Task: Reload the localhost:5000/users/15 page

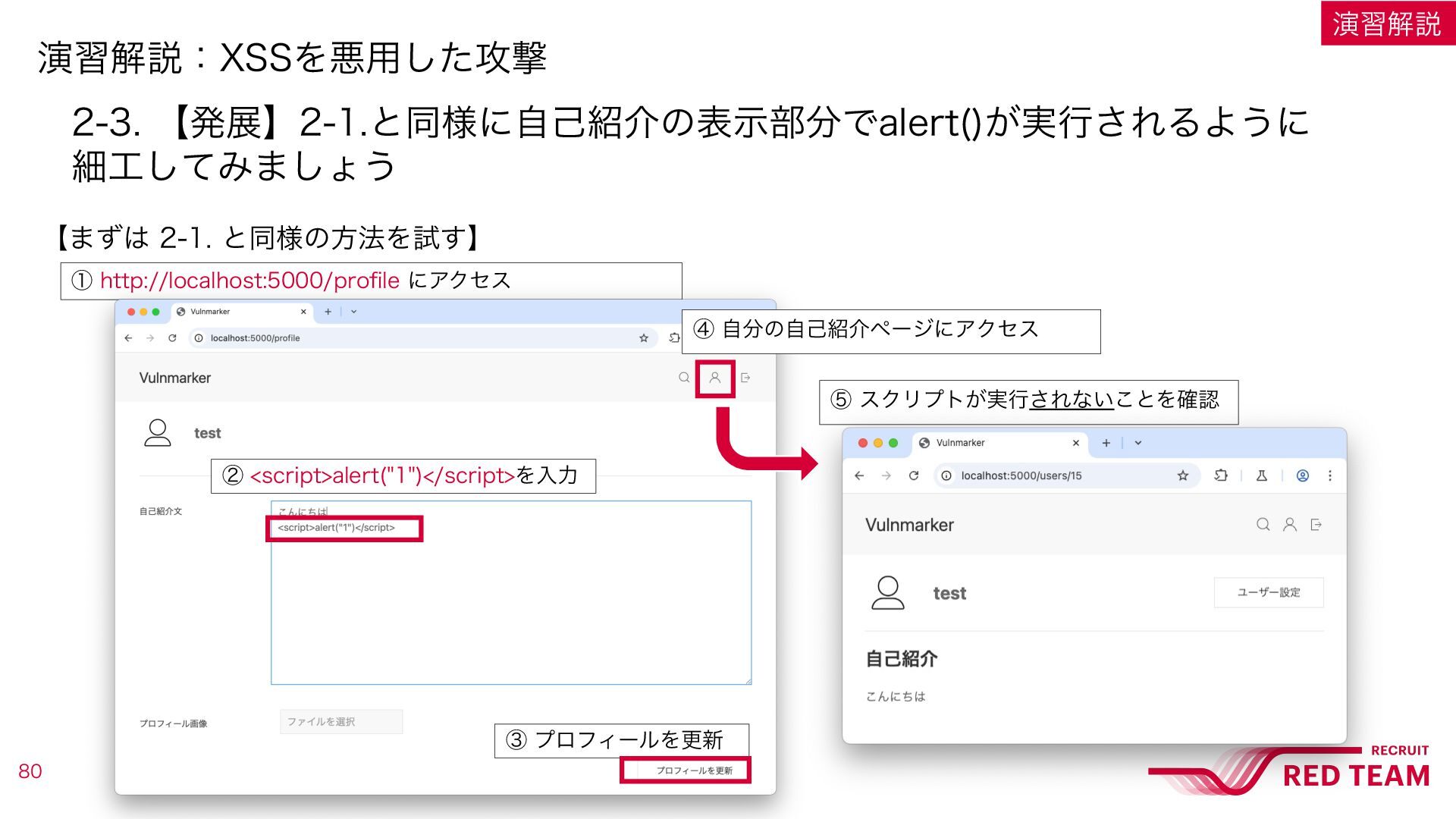Action: (x=914, y=475)
